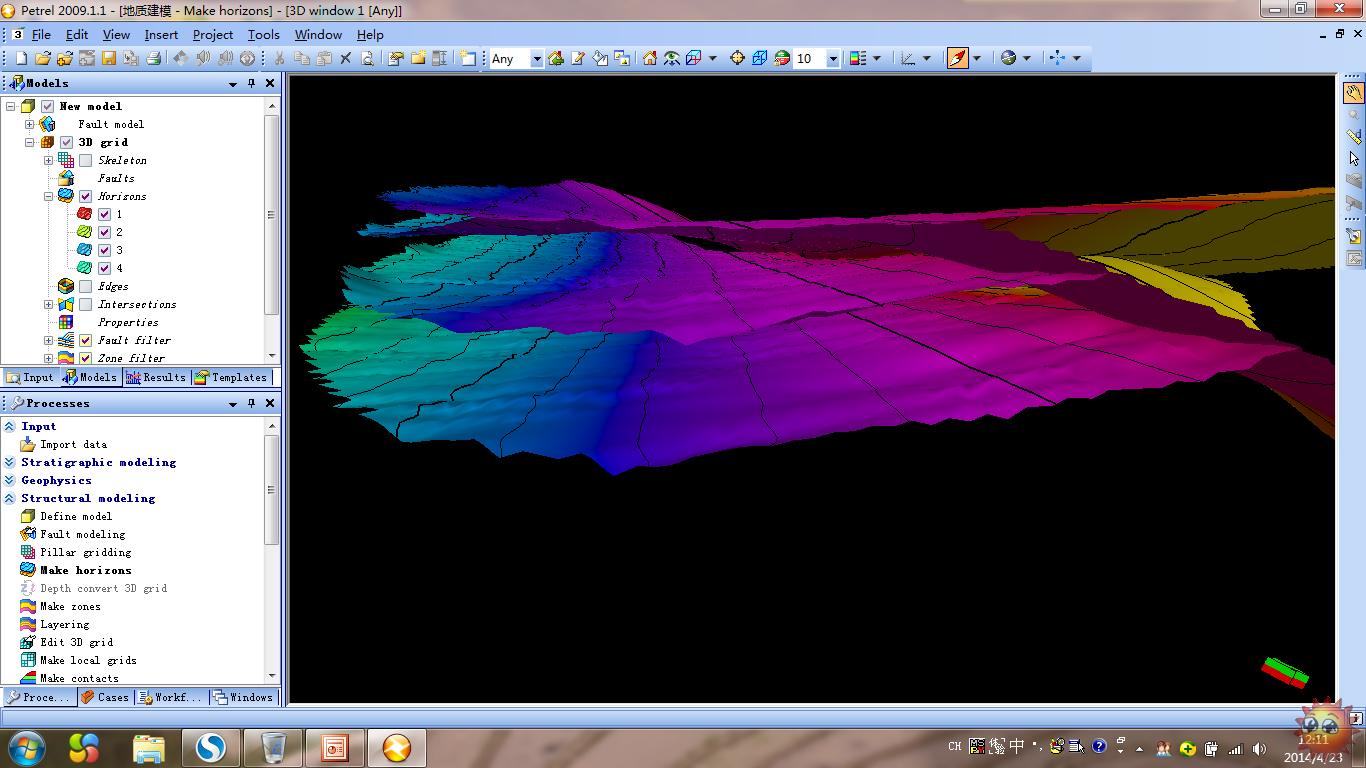Open the Tools menu
The image size is (1366, 768).
264,34
